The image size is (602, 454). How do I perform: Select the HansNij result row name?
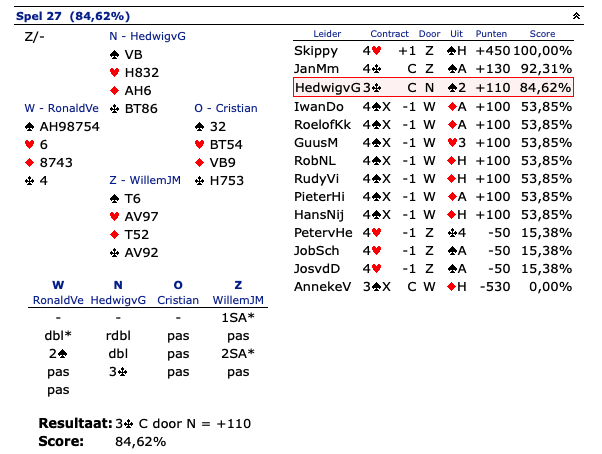pos(319,215)
